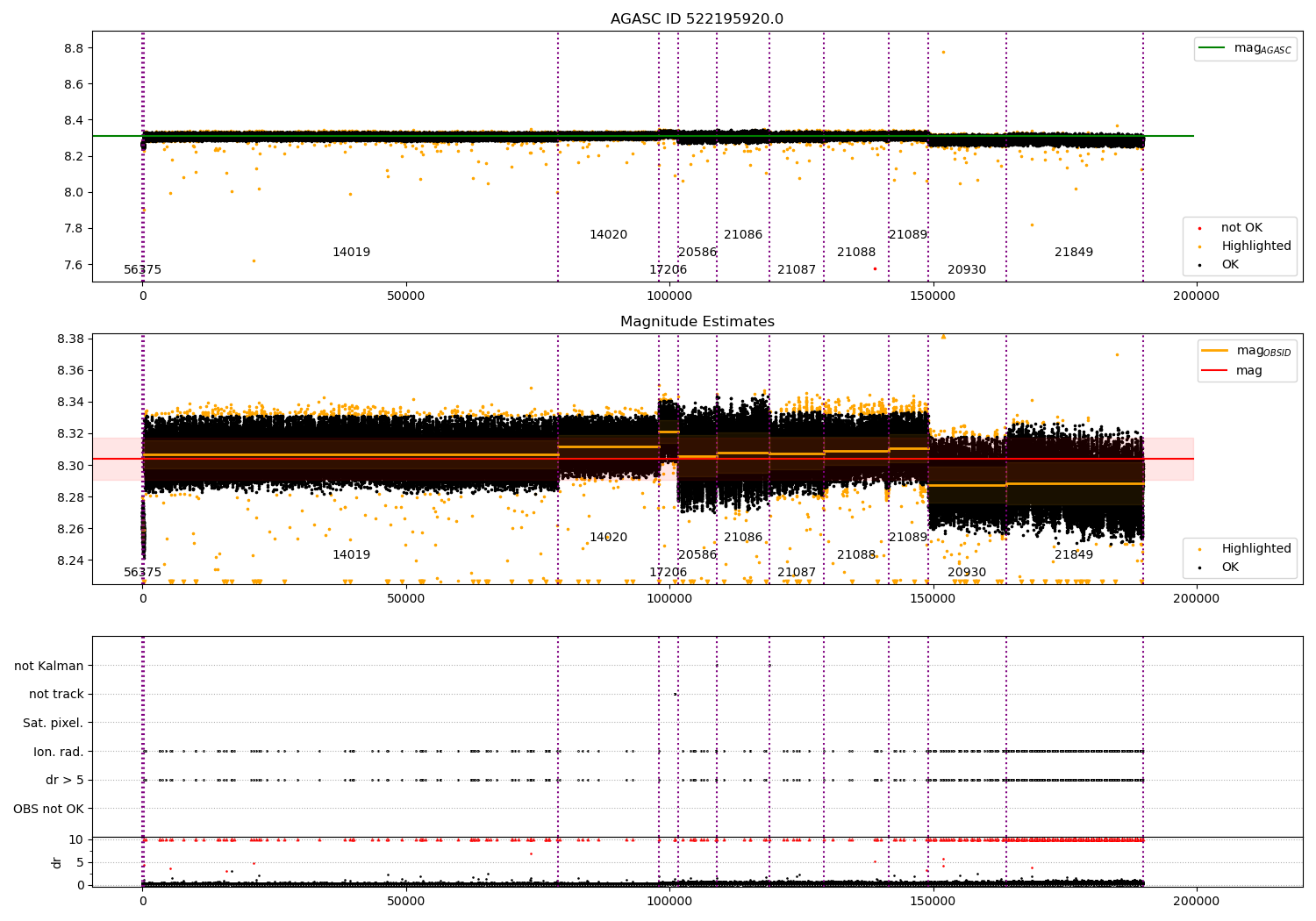
Task: Click the "10" tick on the dr axis
Action: coord(76,839)
